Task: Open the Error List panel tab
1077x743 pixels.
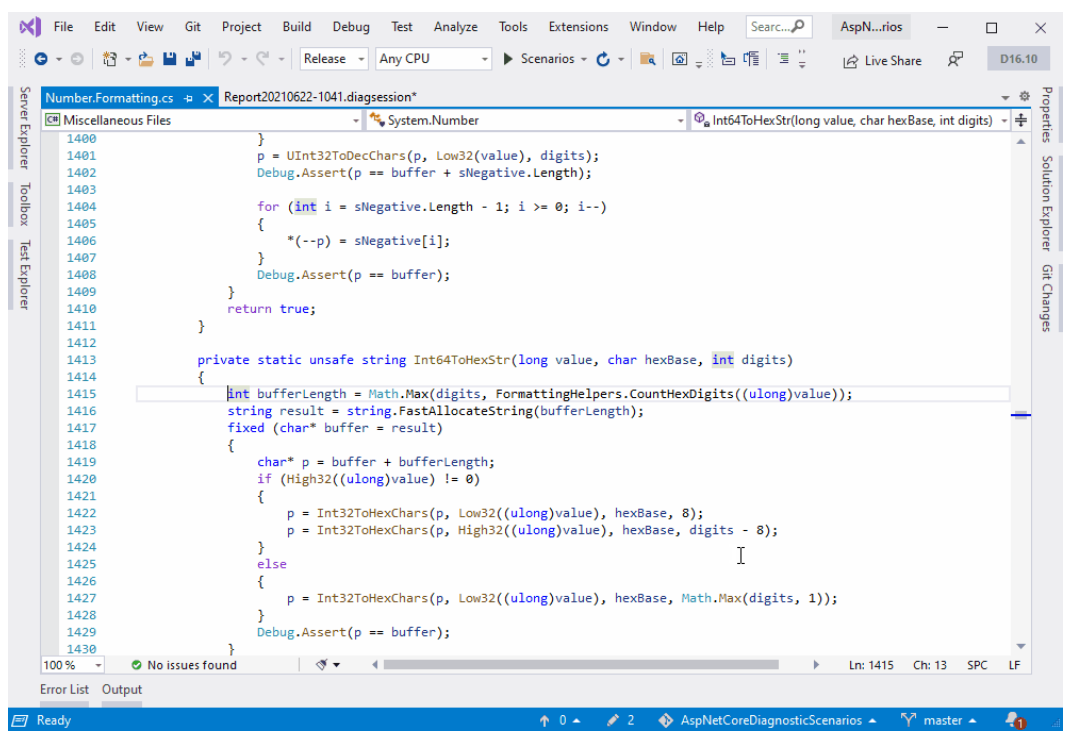Action: point(65,689)
